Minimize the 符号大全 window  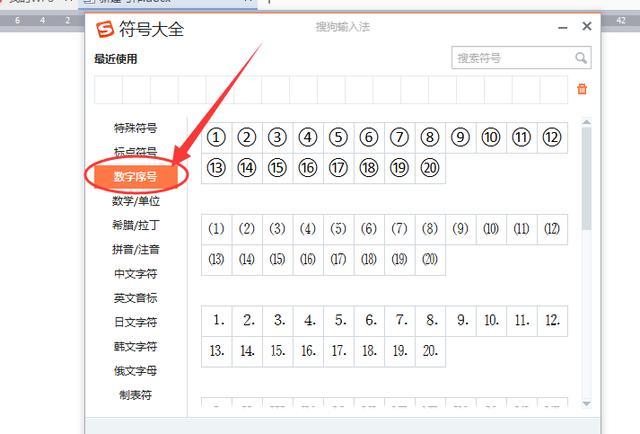[x=562, y=27]
